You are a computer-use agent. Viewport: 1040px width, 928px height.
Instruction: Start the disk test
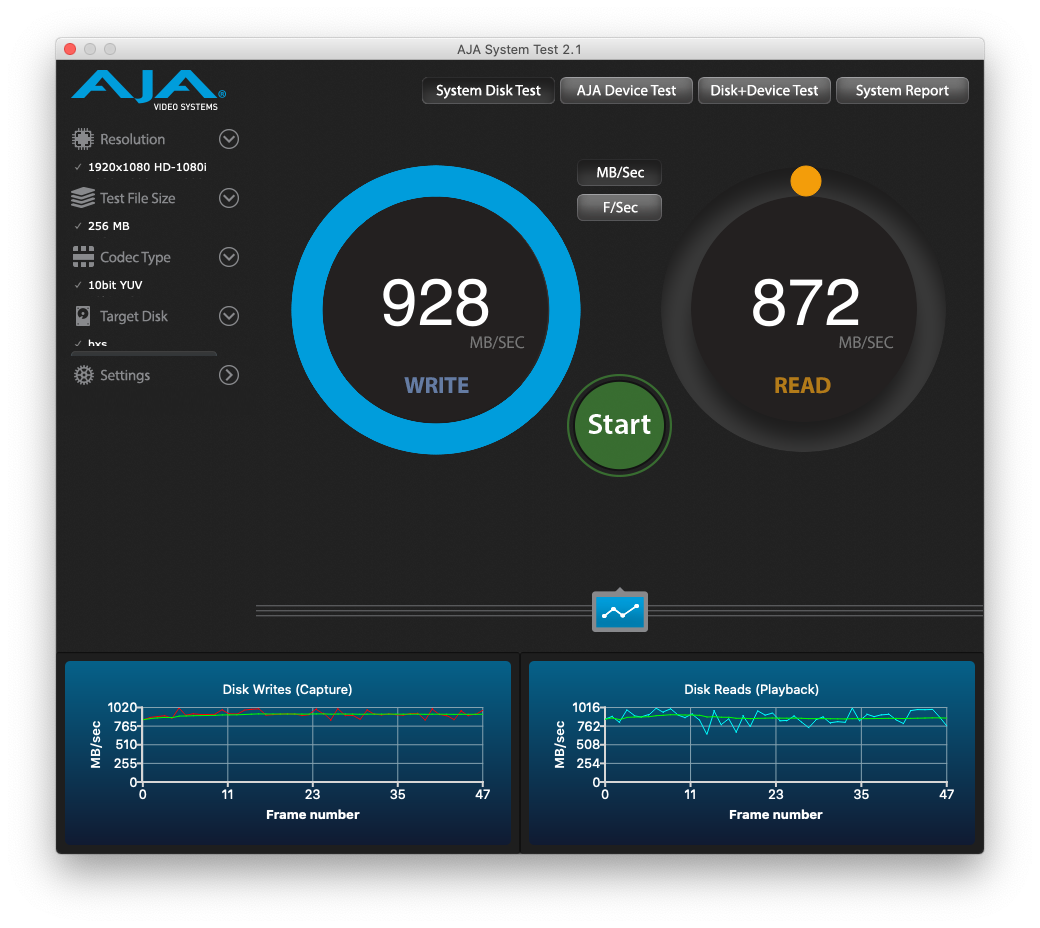tap(619, 425)
